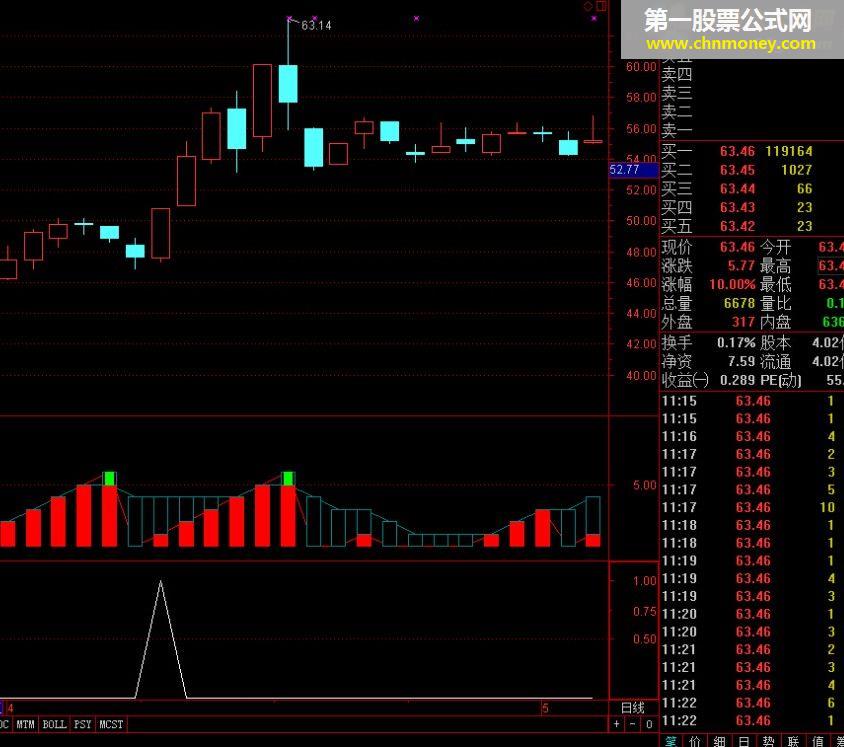Click the 换手 value 0.17%
The width and height of the screenshot is (844, 747).
point(736,343)
